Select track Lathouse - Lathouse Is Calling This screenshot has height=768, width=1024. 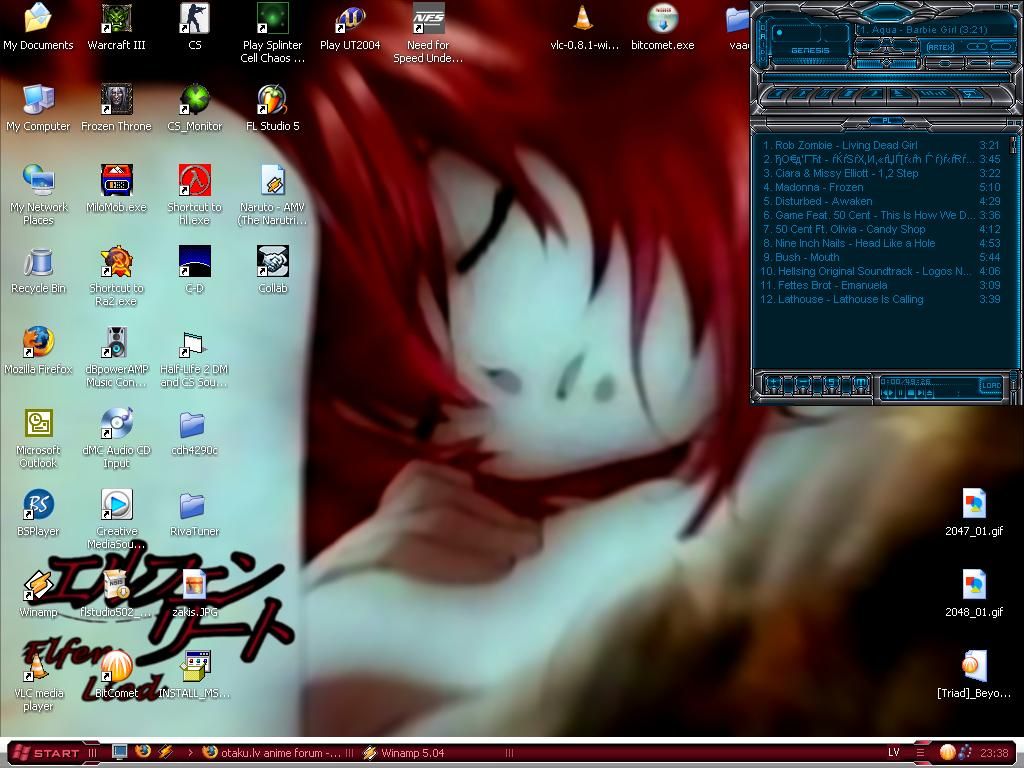[x=881, y=299]
